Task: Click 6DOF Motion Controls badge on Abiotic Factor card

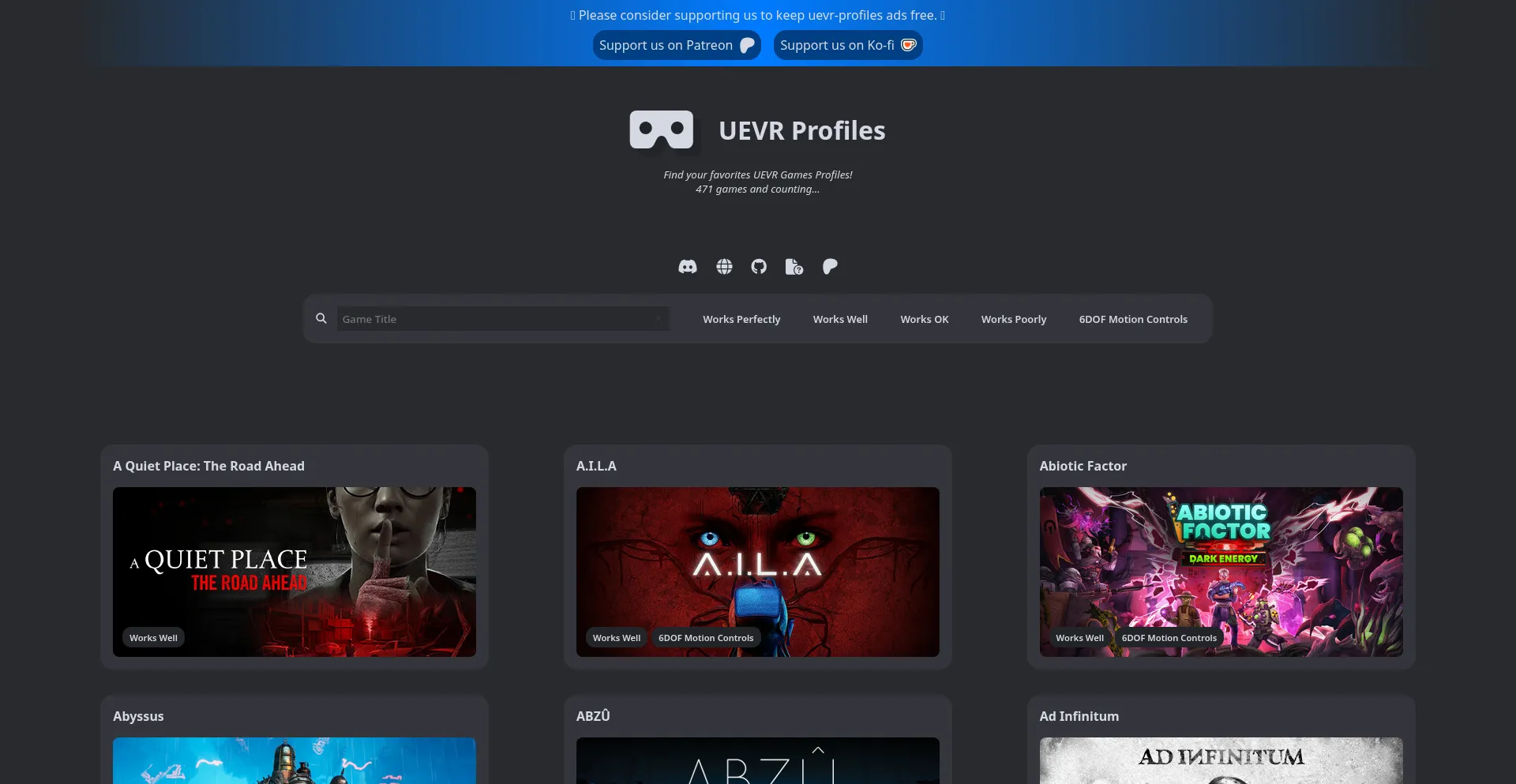Action: (1169, 638)
